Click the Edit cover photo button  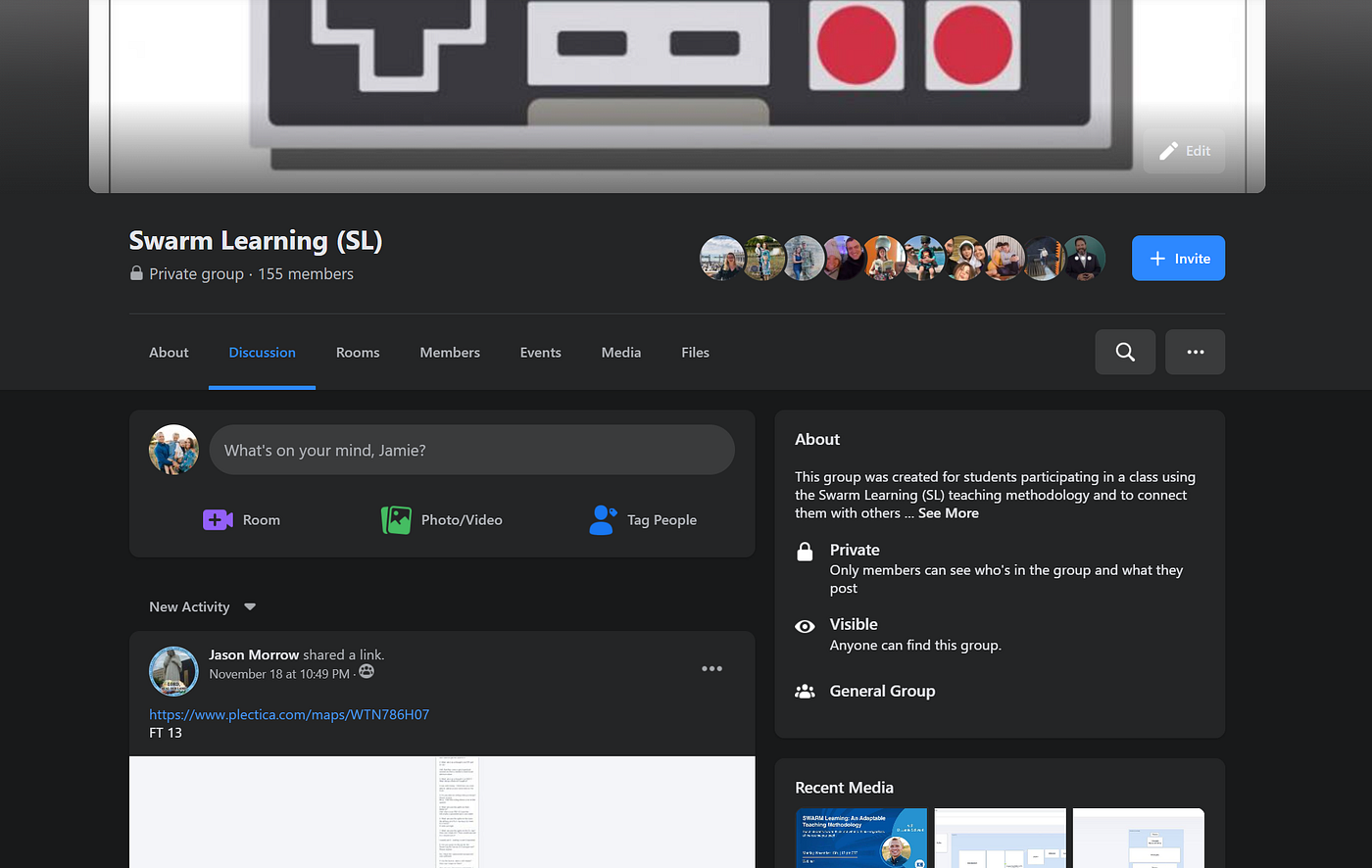[1184, 151]
